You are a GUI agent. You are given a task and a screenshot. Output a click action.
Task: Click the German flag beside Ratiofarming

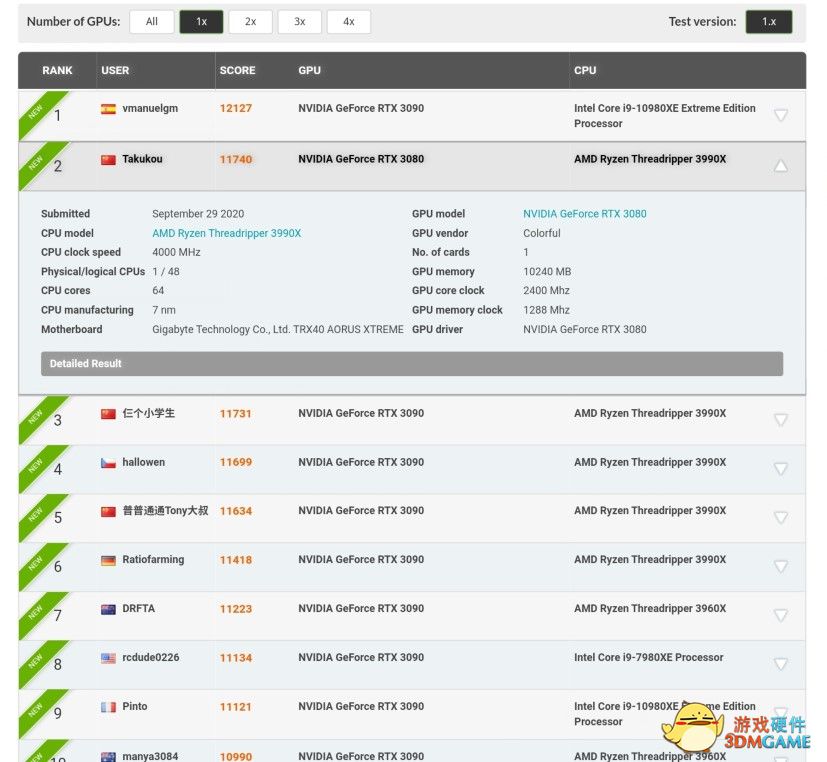pos(108,560)
